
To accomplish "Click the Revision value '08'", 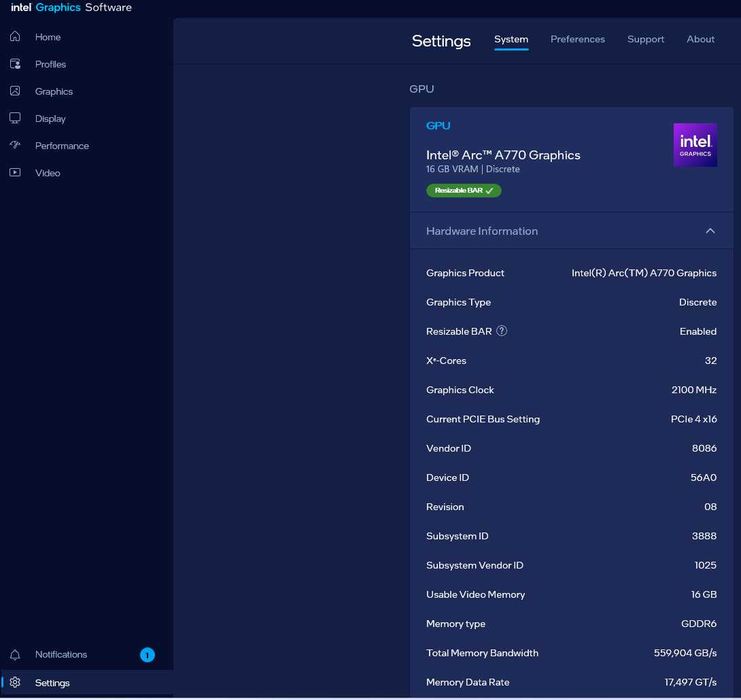I will (x=710, y=507).
